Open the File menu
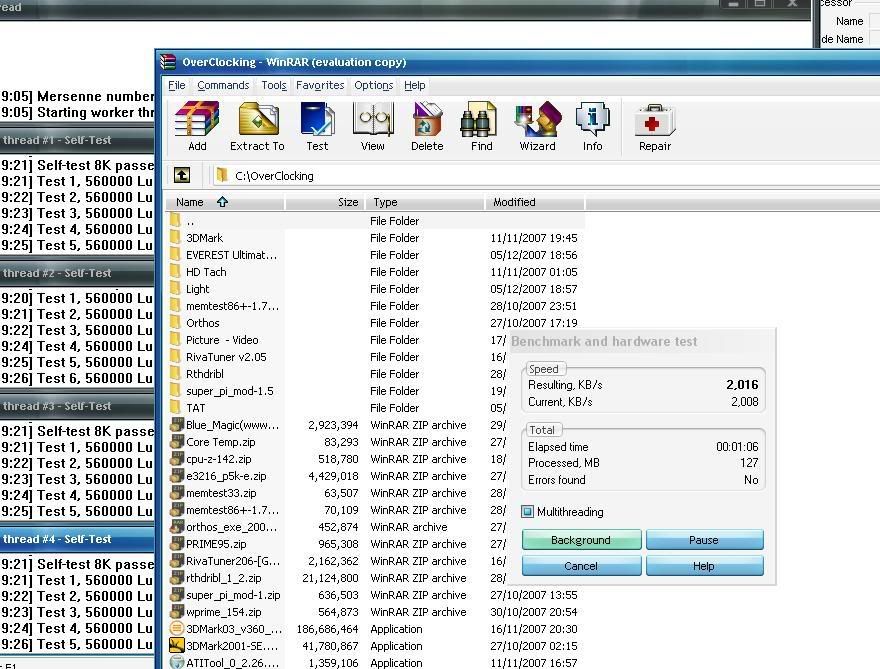This screenshot has height=669, width=880. (177, 85)
